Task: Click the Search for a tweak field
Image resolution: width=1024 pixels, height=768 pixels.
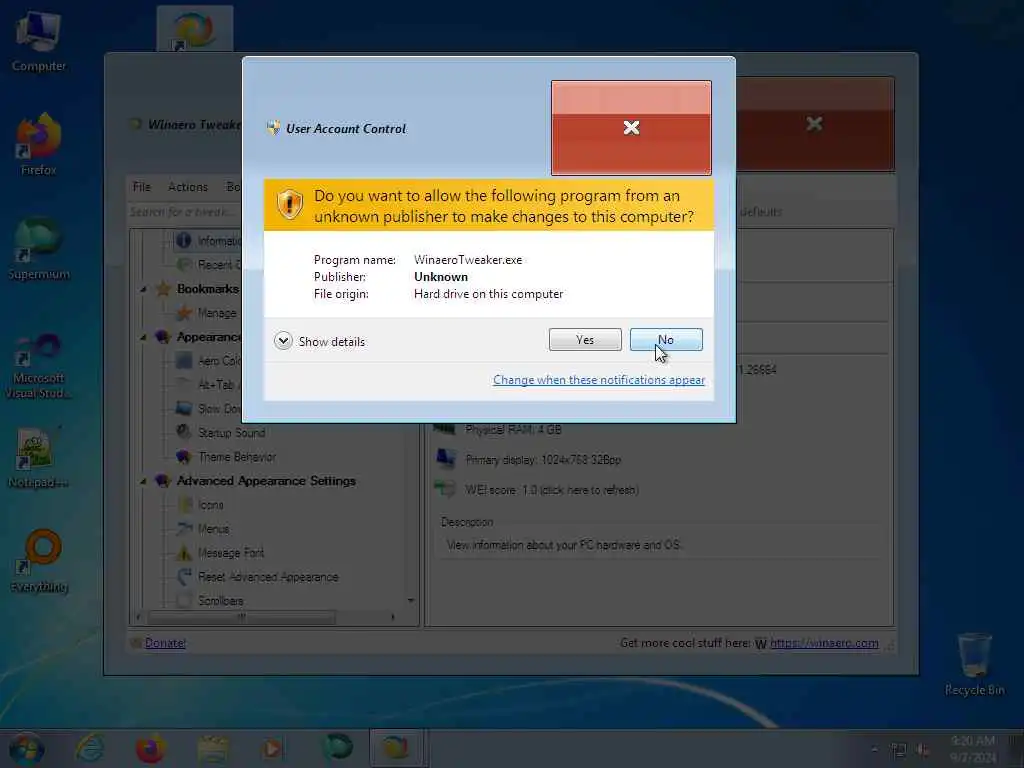Action: click(x=185, y=212)
